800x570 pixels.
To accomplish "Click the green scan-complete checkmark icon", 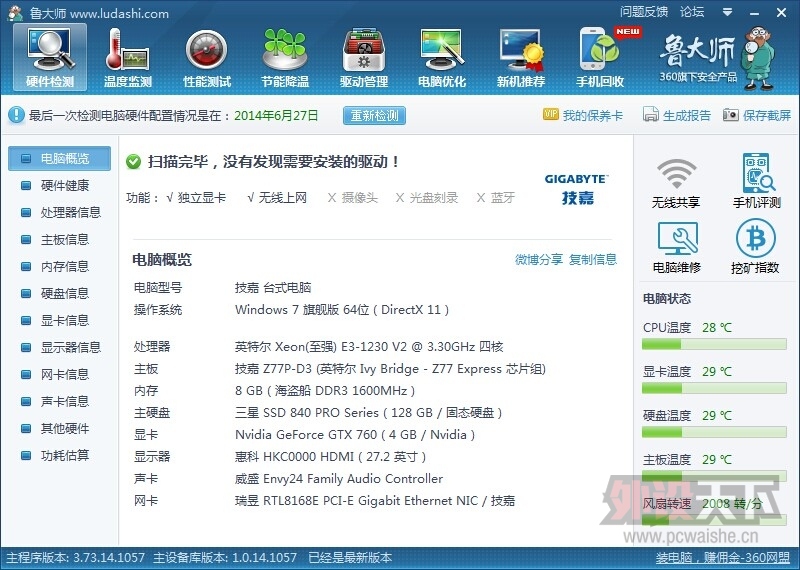I will click(x=134, y=162).
